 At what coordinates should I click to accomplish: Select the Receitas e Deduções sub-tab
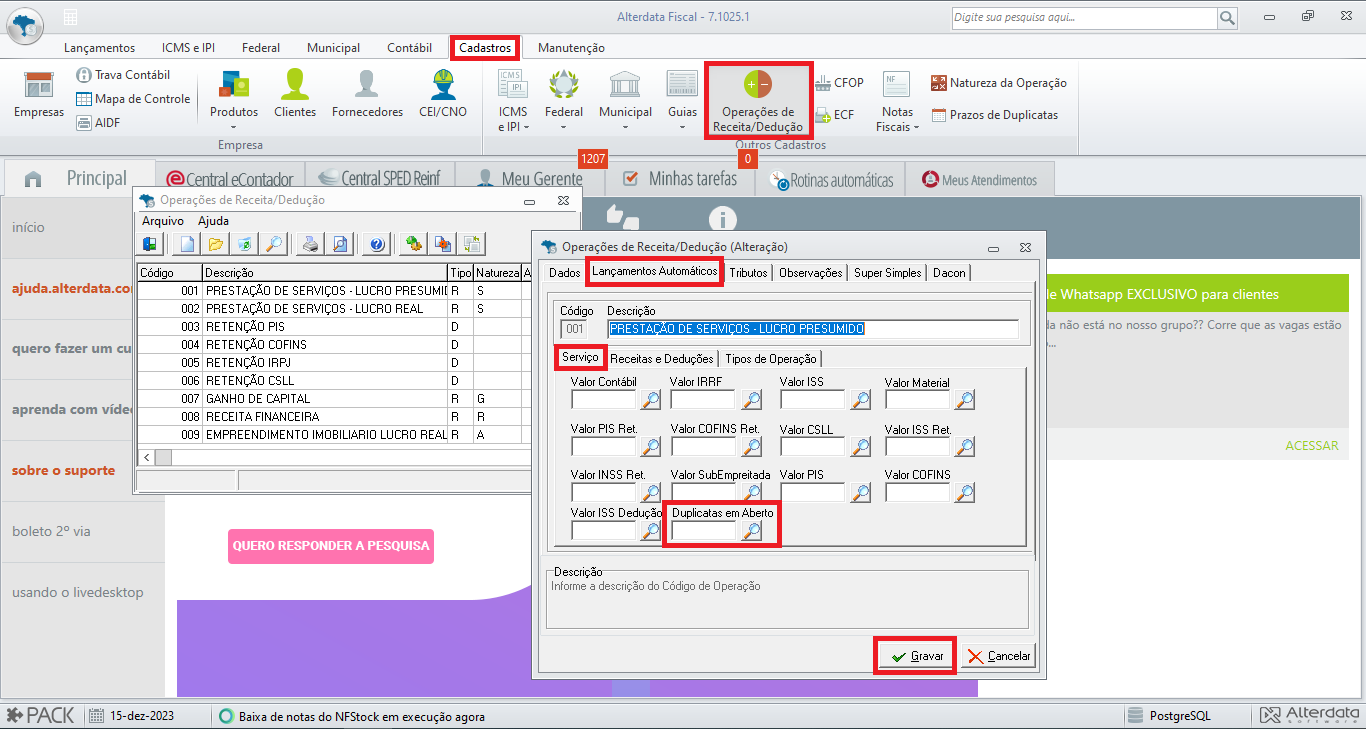pyautogui.click(x=662, y=358)
